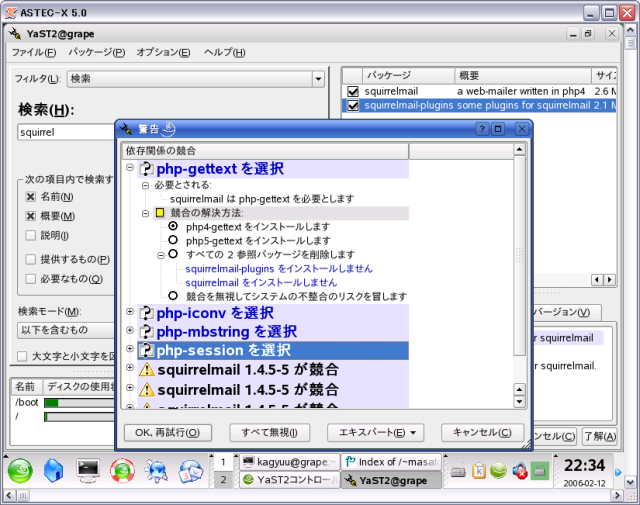Select the php5-gettext install radio option

click(173, 241)
